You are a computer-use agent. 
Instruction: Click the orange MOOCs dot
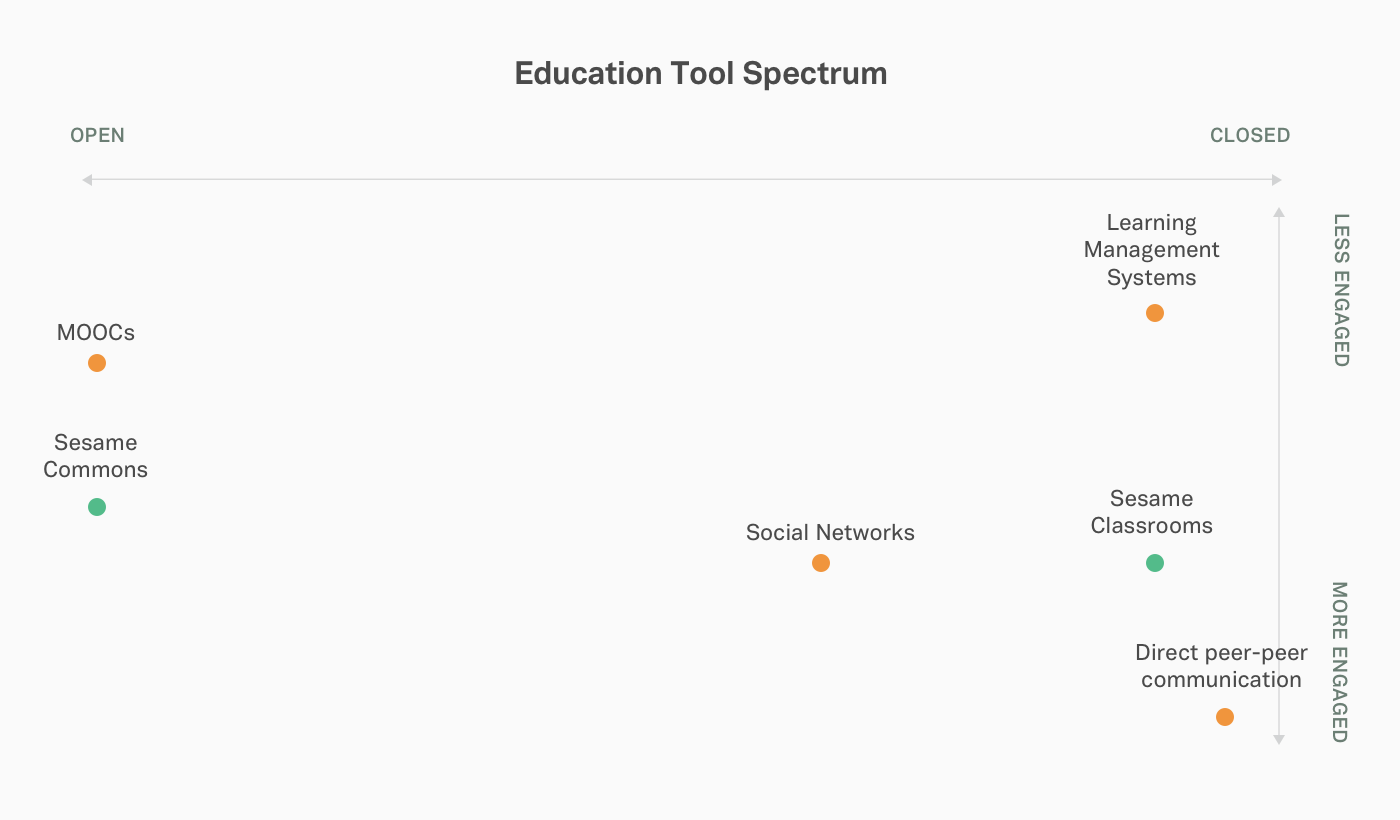point(97,363)
